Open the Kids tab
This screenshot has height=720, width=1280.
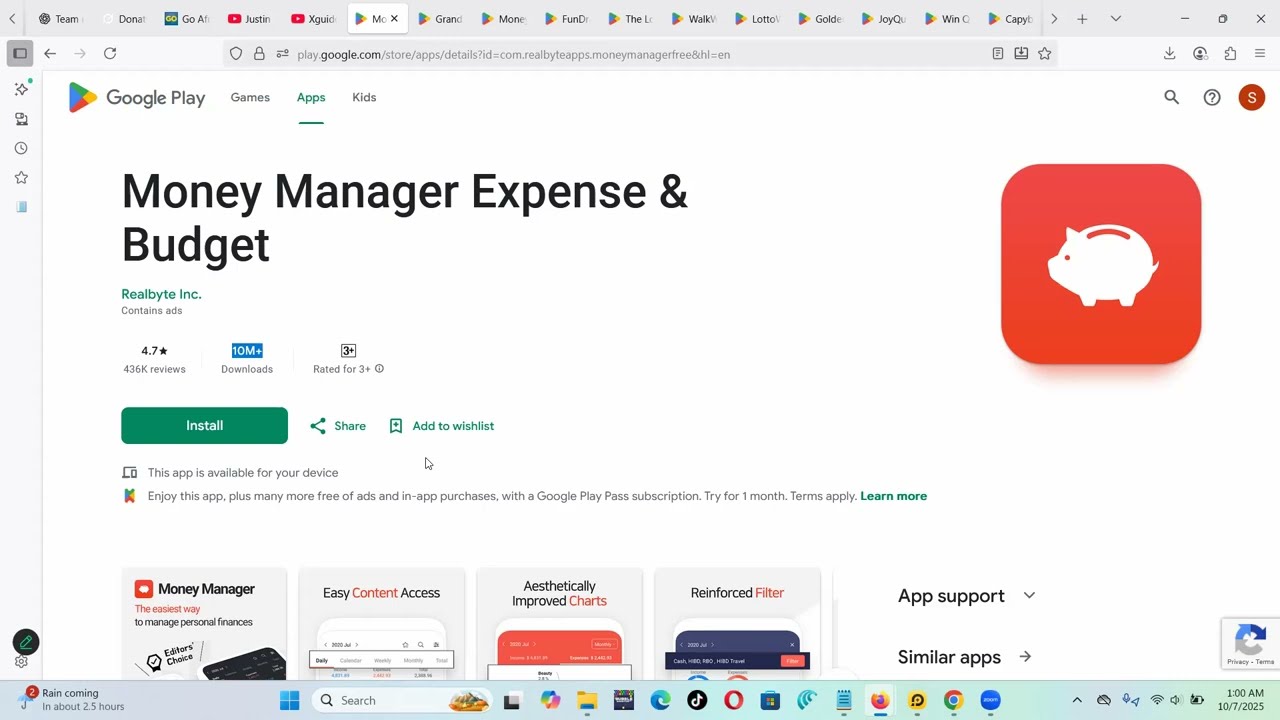click(x=364, y=97)
